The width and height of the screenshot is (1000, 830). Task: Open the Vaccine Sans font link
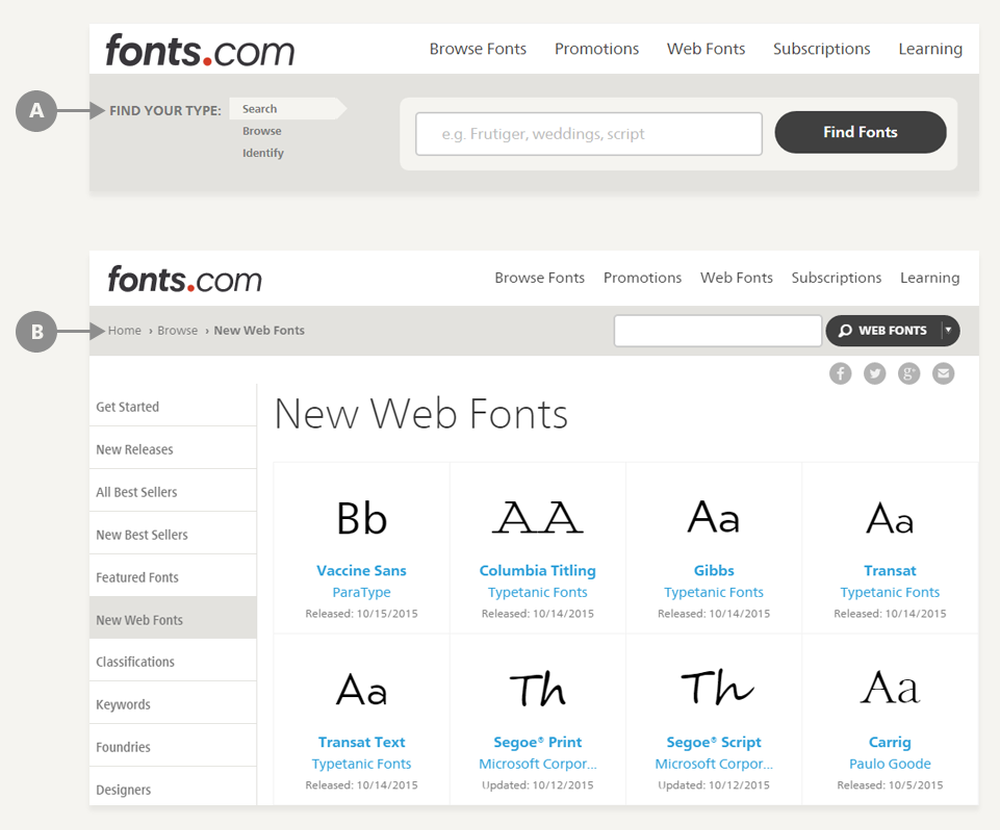tap(361, 570)
